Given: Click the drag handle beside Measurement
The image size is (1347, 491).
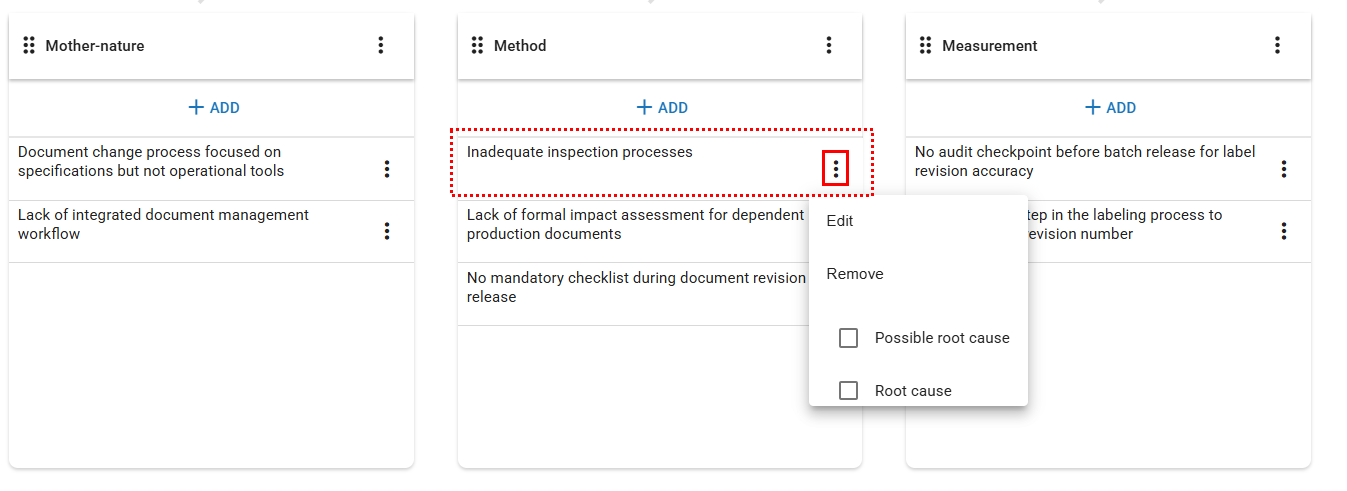Looking at the screenshot, I should (x=926, y=45).
